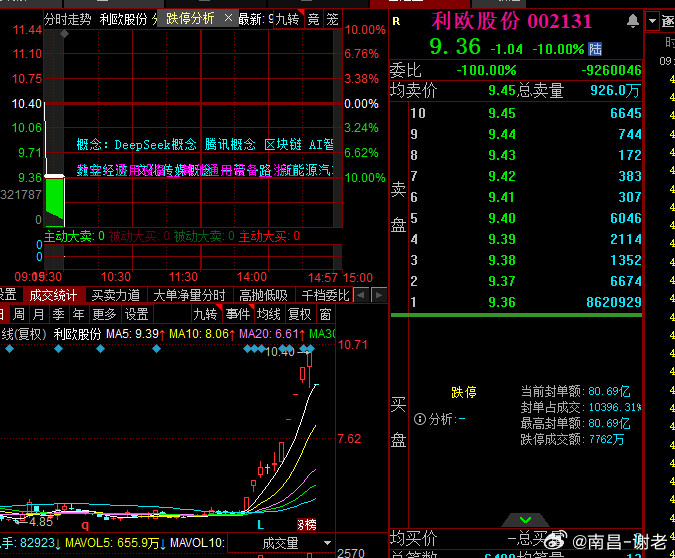Click the 跌停成交额 7762万 value
Screen dimensions: 675x558
[606, 439]
